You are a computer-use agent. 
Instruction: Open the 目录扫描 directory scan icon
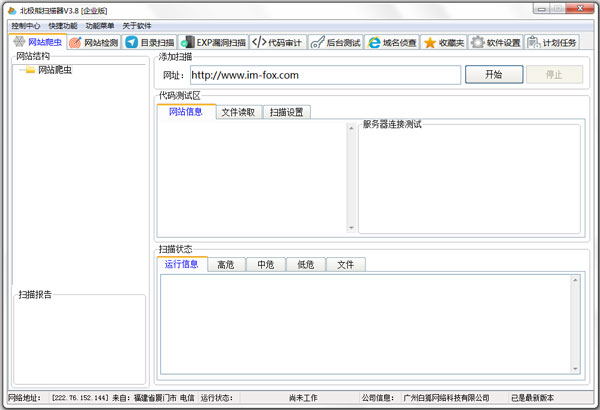(x=132, y=43)
